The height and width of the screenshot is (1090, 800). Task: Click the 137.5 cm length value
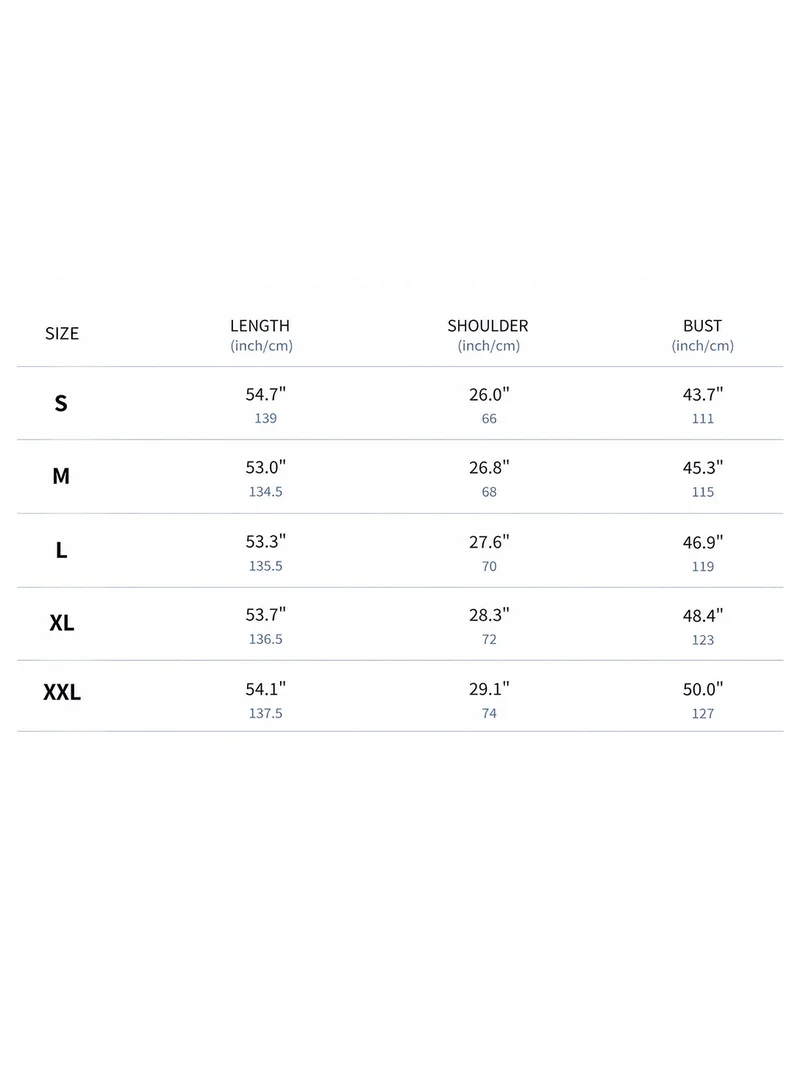(x=266, y=713)
